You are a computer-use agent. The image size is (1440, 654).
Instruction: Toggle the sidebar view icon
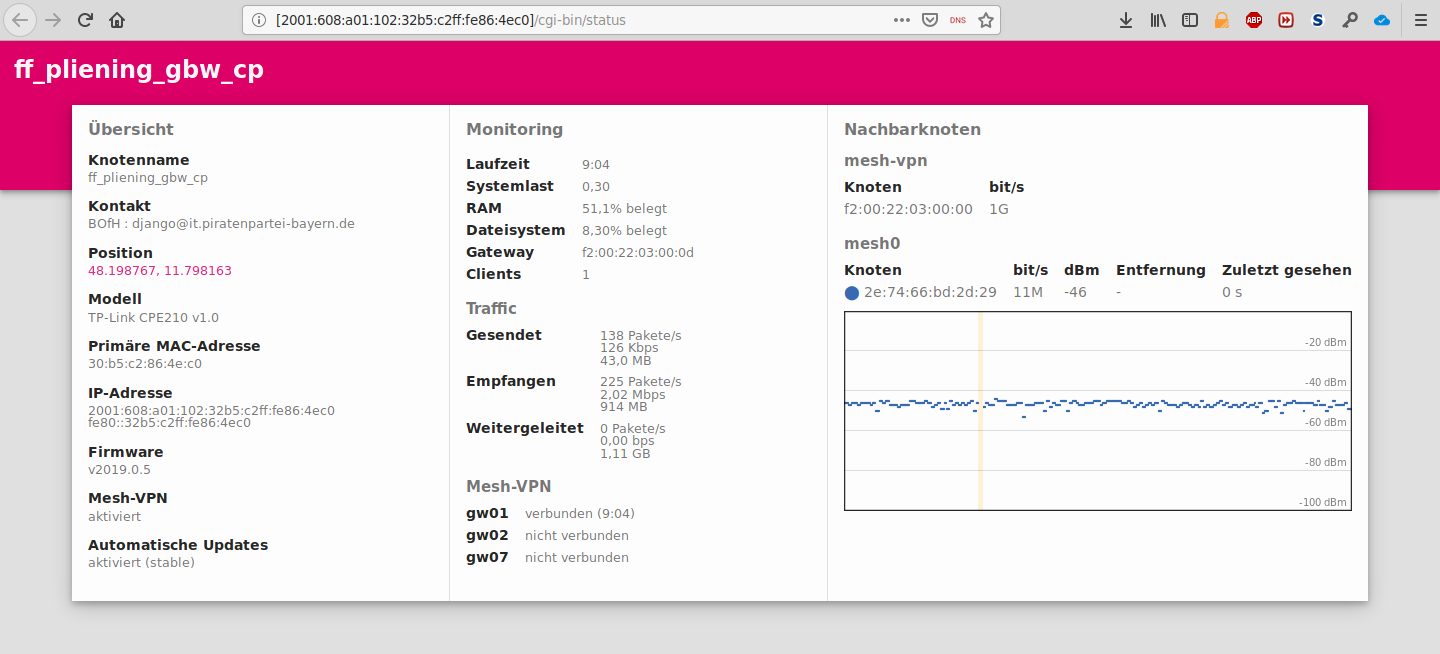(x=1190, y=20)
